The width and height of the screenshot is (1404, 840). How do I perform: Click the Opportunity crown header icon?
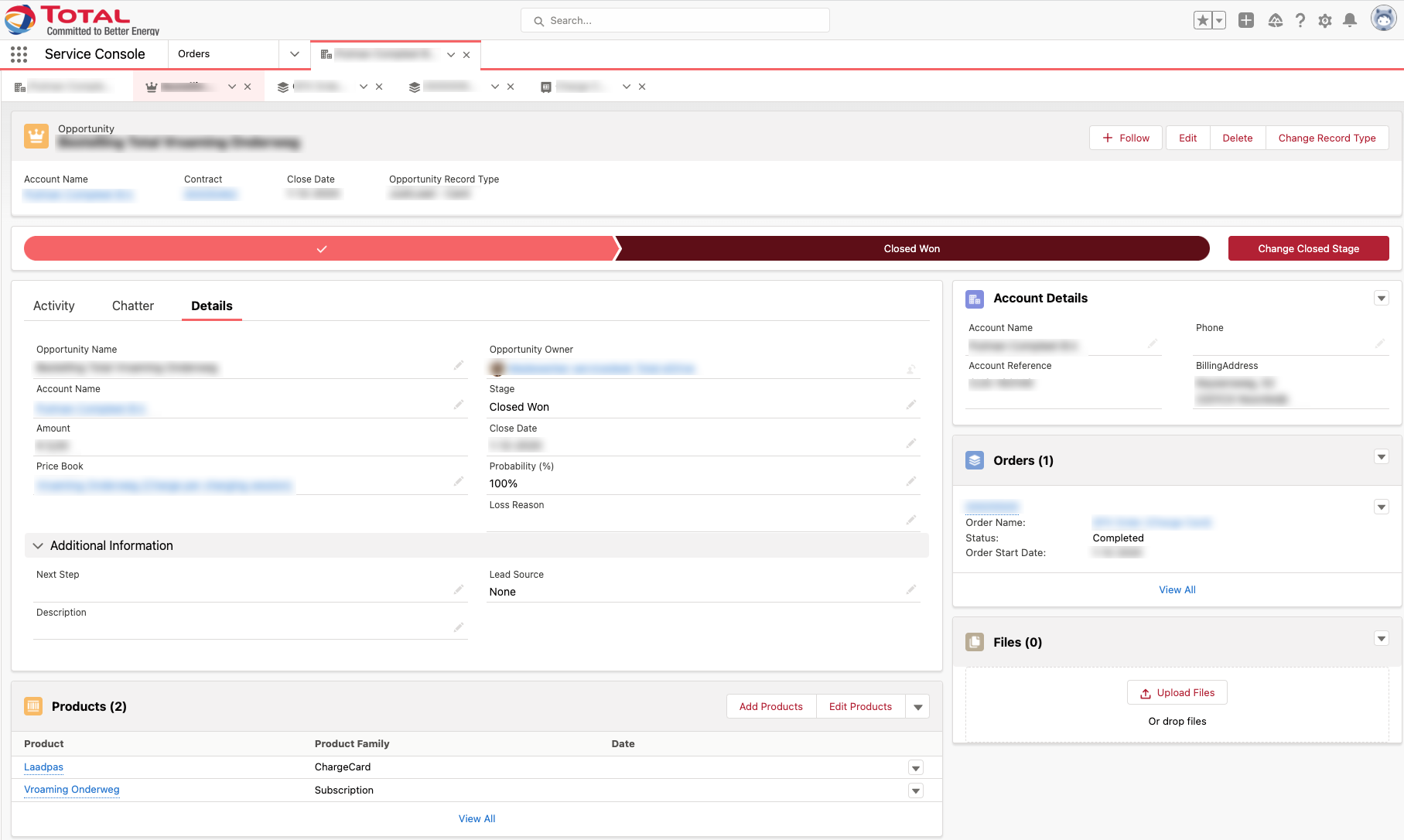point(36,136)
